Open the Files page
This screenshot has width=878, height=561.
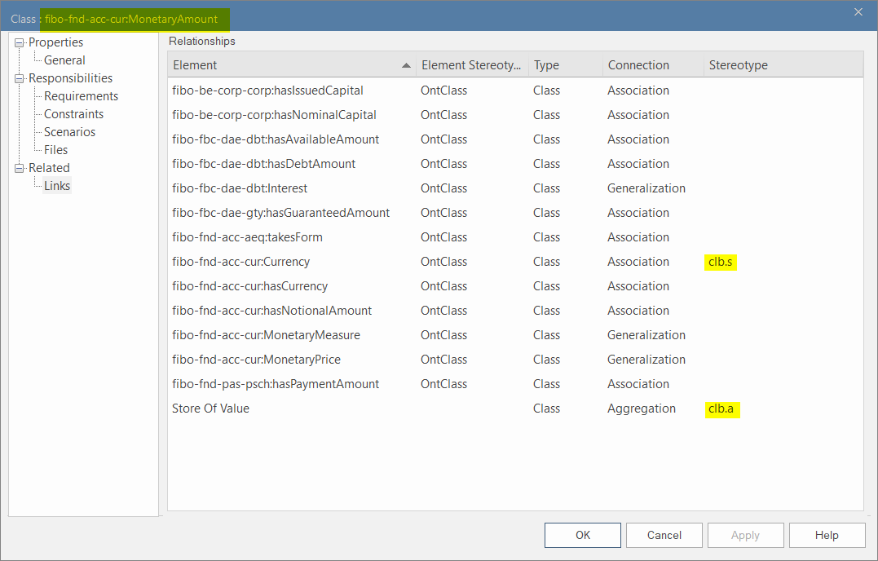click(56, 150)
